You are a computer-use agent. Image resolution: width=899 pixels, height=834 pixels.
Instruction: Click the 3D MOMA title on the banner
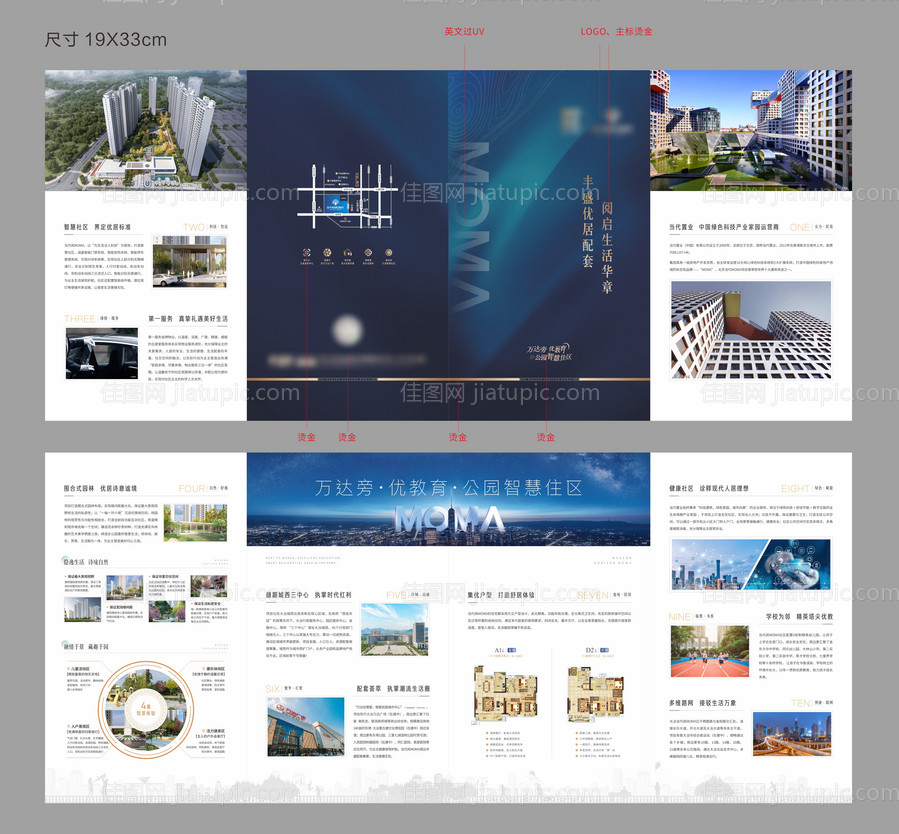(x=449, y=520)
